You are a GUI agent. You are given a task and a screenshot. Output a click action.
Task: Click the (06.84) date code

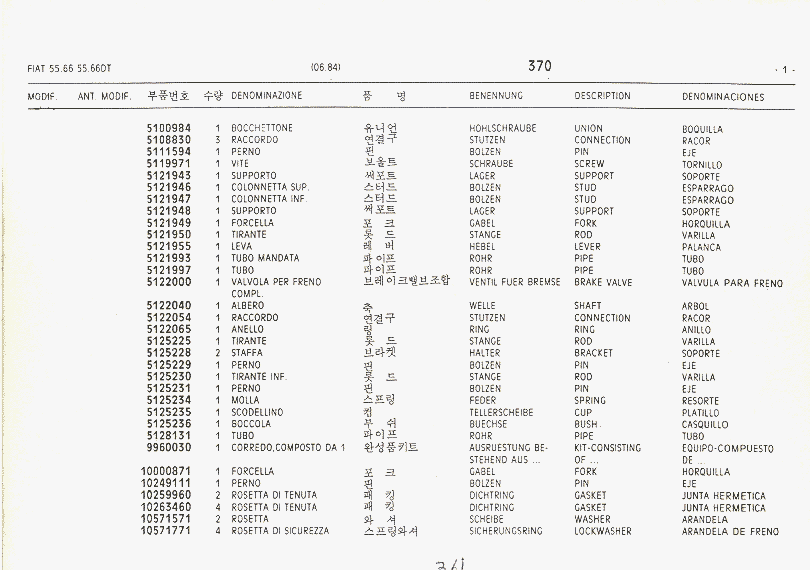click(327, 67)
